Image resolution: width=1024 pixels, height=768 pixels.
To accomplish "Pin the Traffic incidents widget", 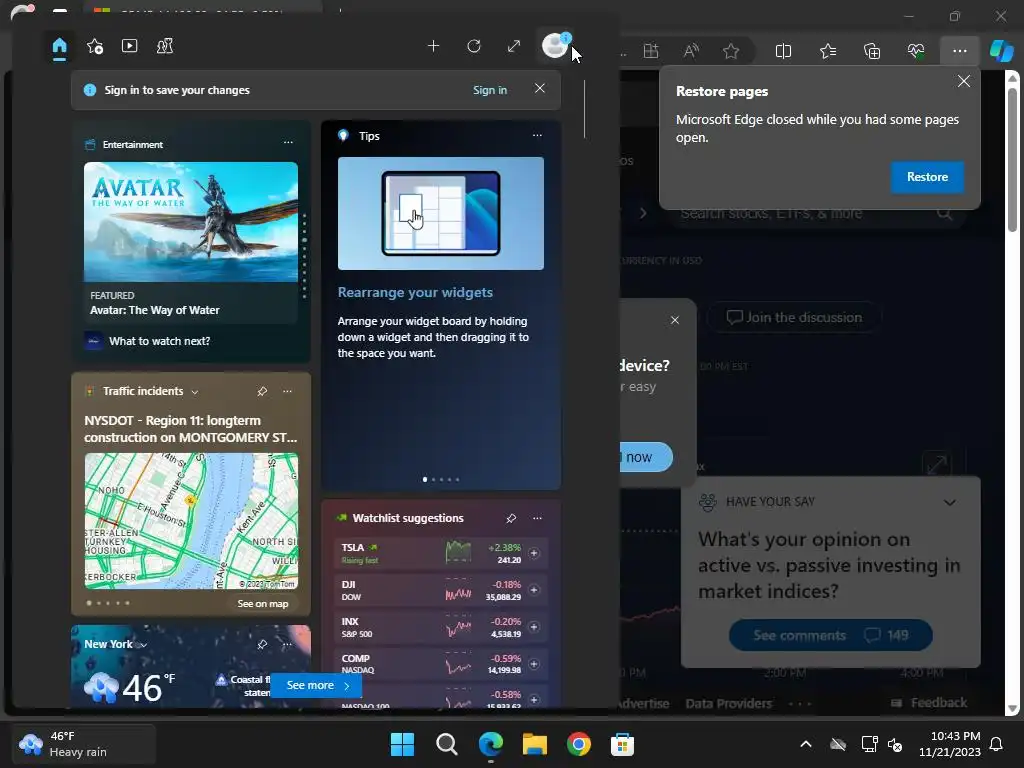I will click(262, 391).
